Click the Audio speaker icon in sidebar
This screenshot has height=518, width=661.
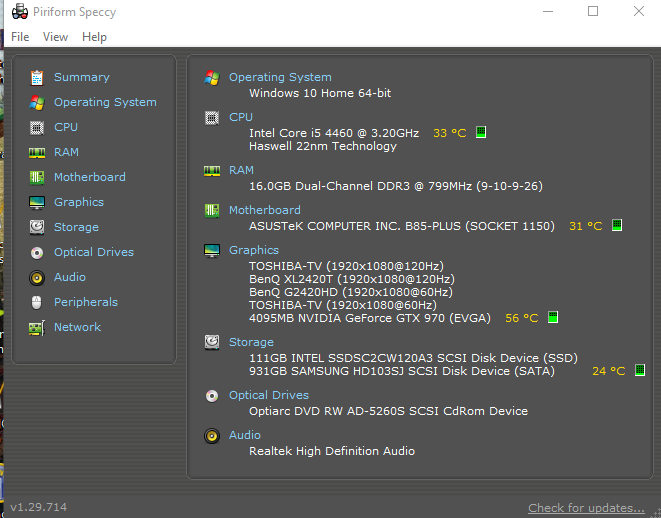point(37,278)
